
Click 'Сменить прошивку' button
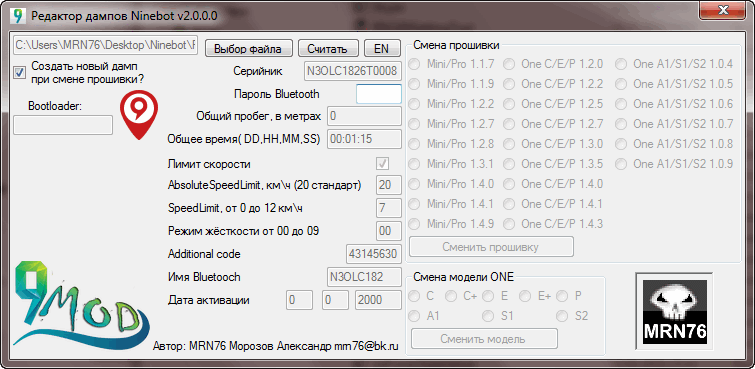point(491,247)
